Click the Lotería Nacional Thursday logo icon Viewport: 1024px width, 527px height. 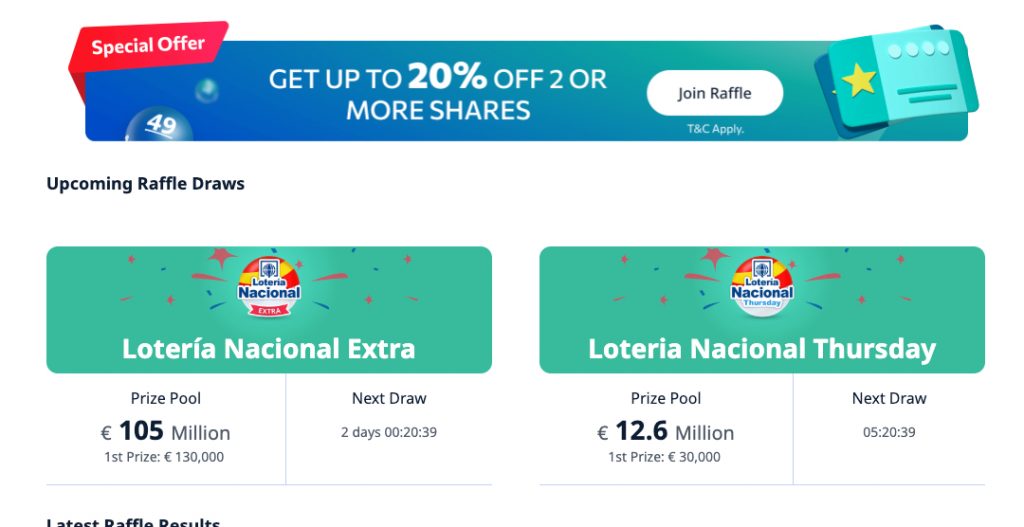coord(762,288)
